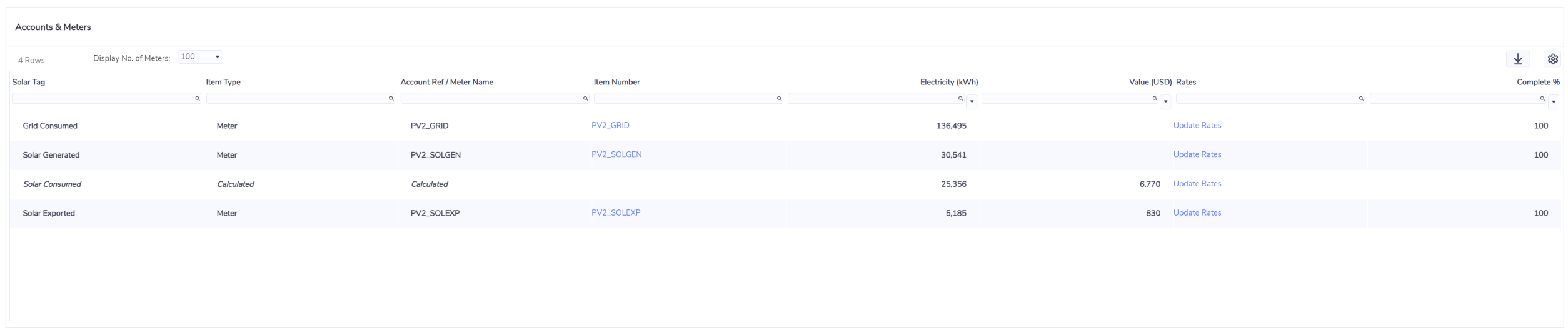Screen dimensions: 1568x335
Task: Click Update Rates for Grid Consumed row
Action: (1197, 125)
